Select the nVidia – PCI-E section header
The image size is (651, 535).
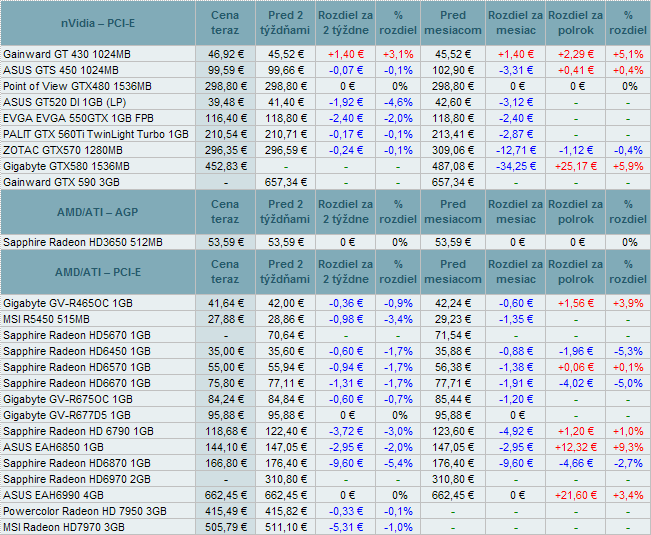98,23
